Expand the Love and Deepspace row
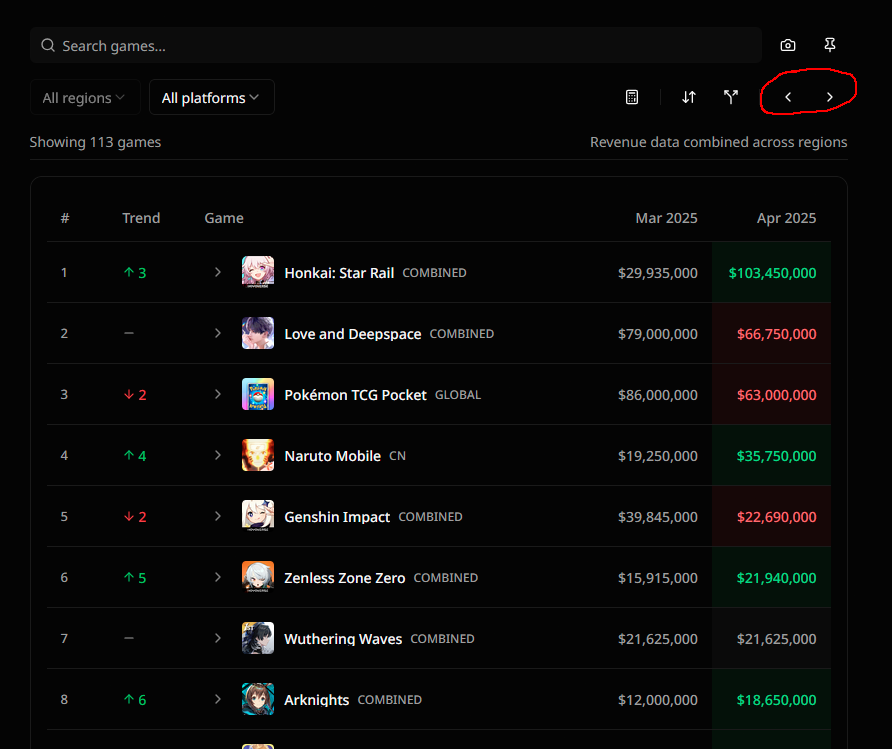 point(217,333)
